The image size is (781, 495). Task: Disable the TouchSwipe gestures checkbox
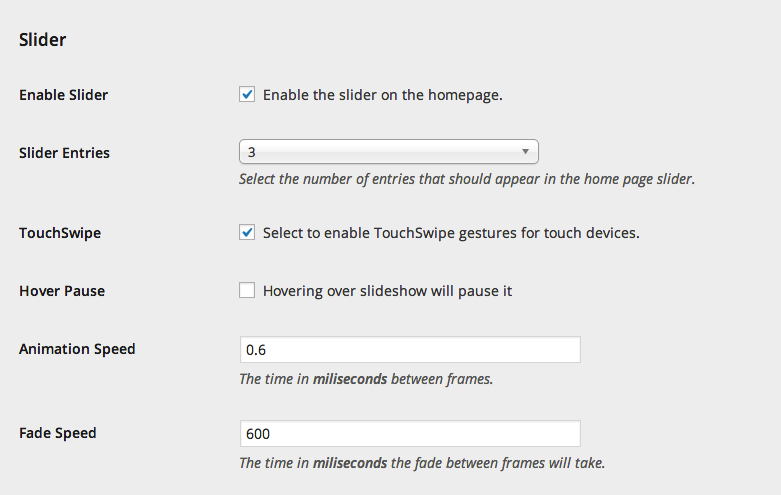click(247, 233)
